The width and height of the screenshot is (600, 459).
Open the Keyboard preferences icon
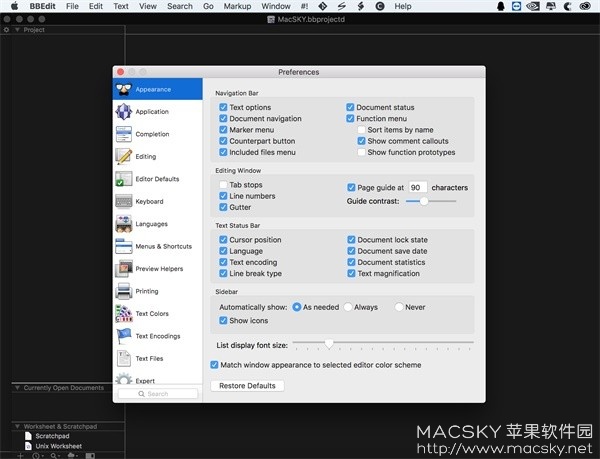124,202
